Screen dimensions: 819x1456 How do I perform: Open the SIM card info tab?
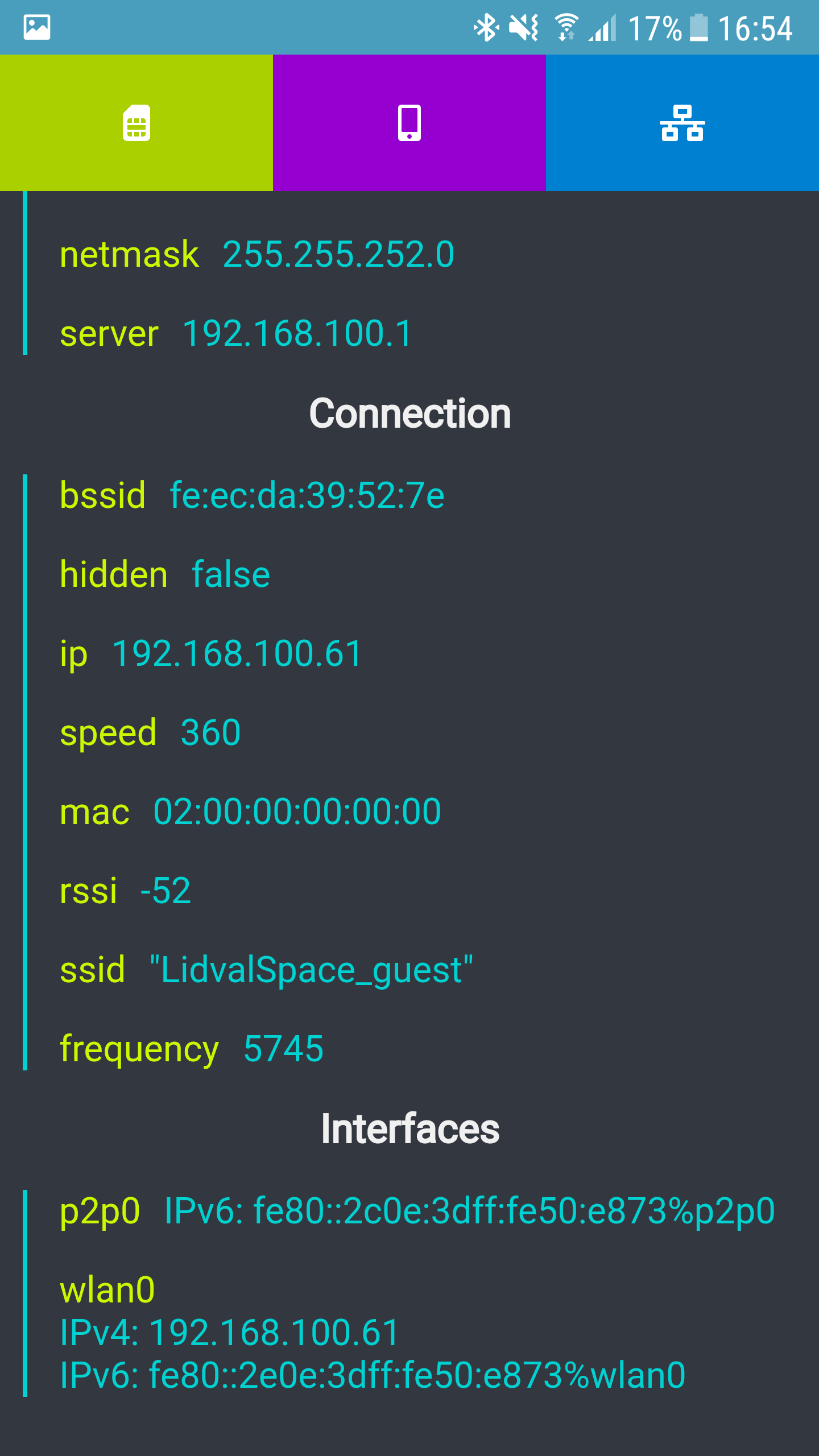pyautogui.click(x=136, y=123)
